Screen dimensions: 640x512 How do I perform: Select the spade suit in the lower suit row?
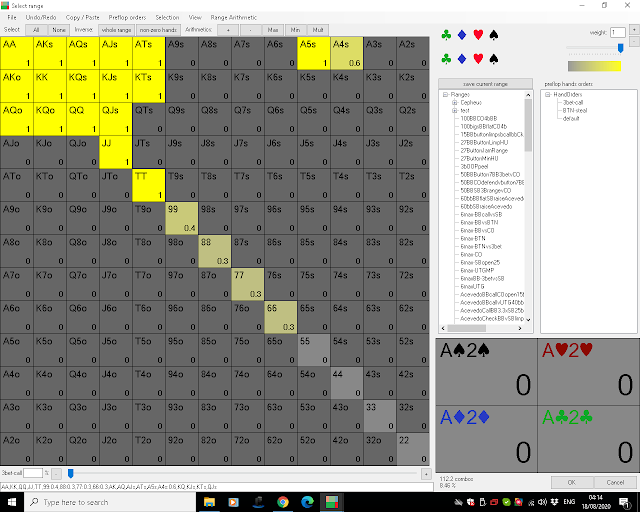[493, 59]
